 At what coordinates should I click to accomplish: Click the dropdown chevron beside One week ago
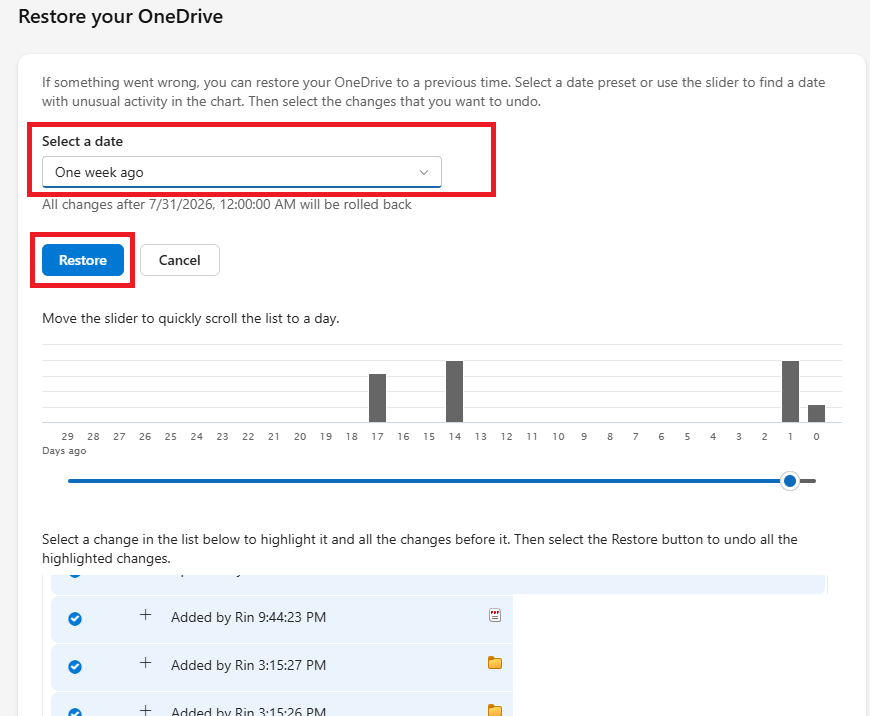tap(424, 173)
